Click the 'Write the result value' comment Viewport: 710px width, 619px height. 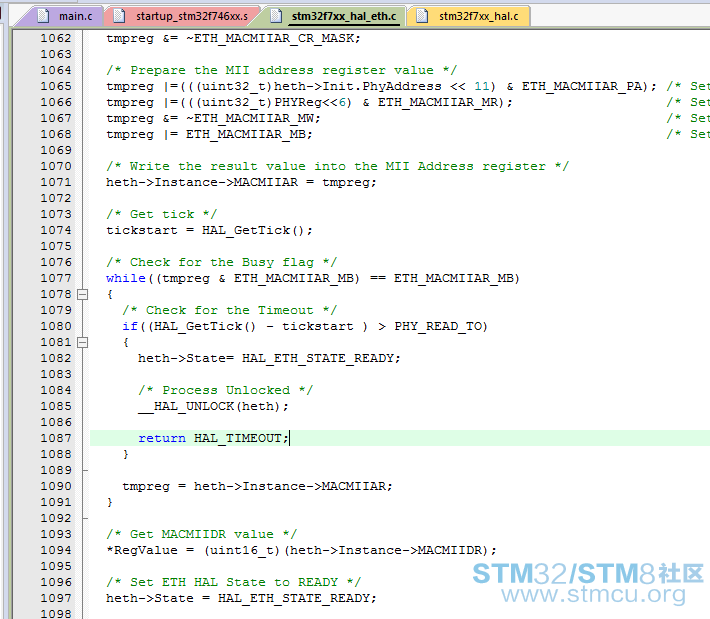pos(337,167)
